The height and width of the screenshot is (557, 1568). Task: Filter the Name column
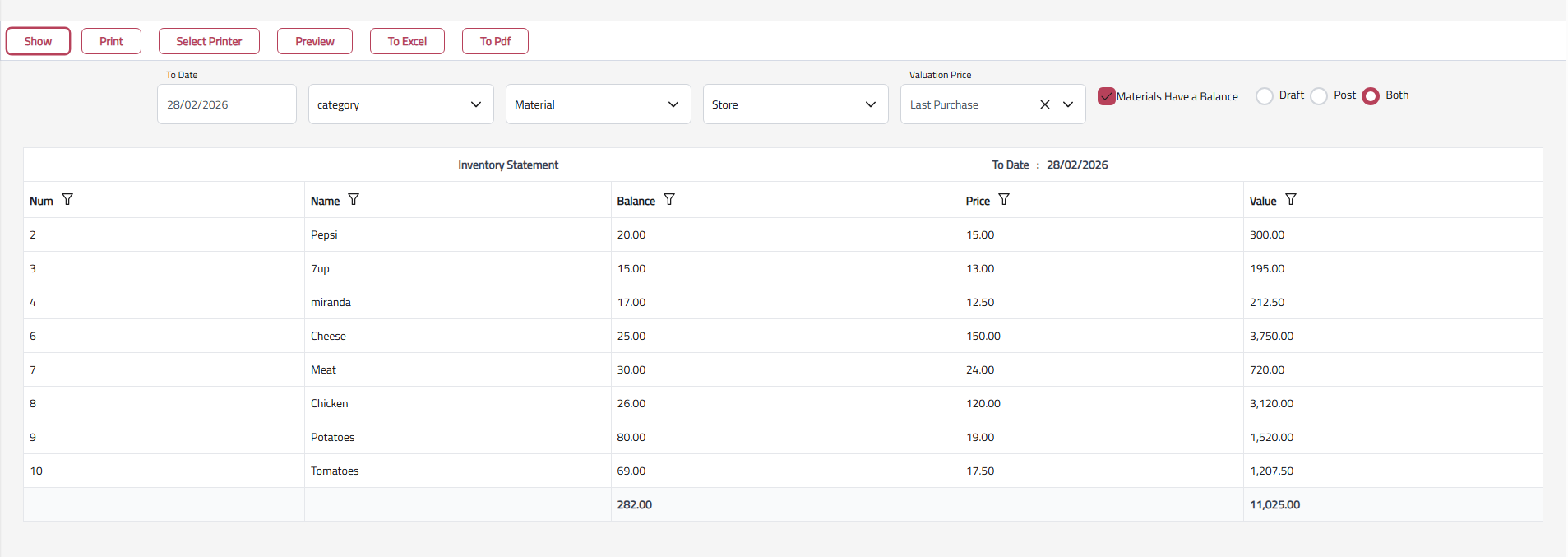click(354, 200)
